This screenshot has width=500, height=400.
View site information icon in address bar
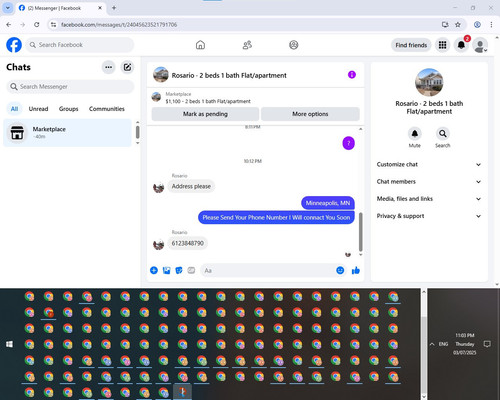(x=53, y=25)
